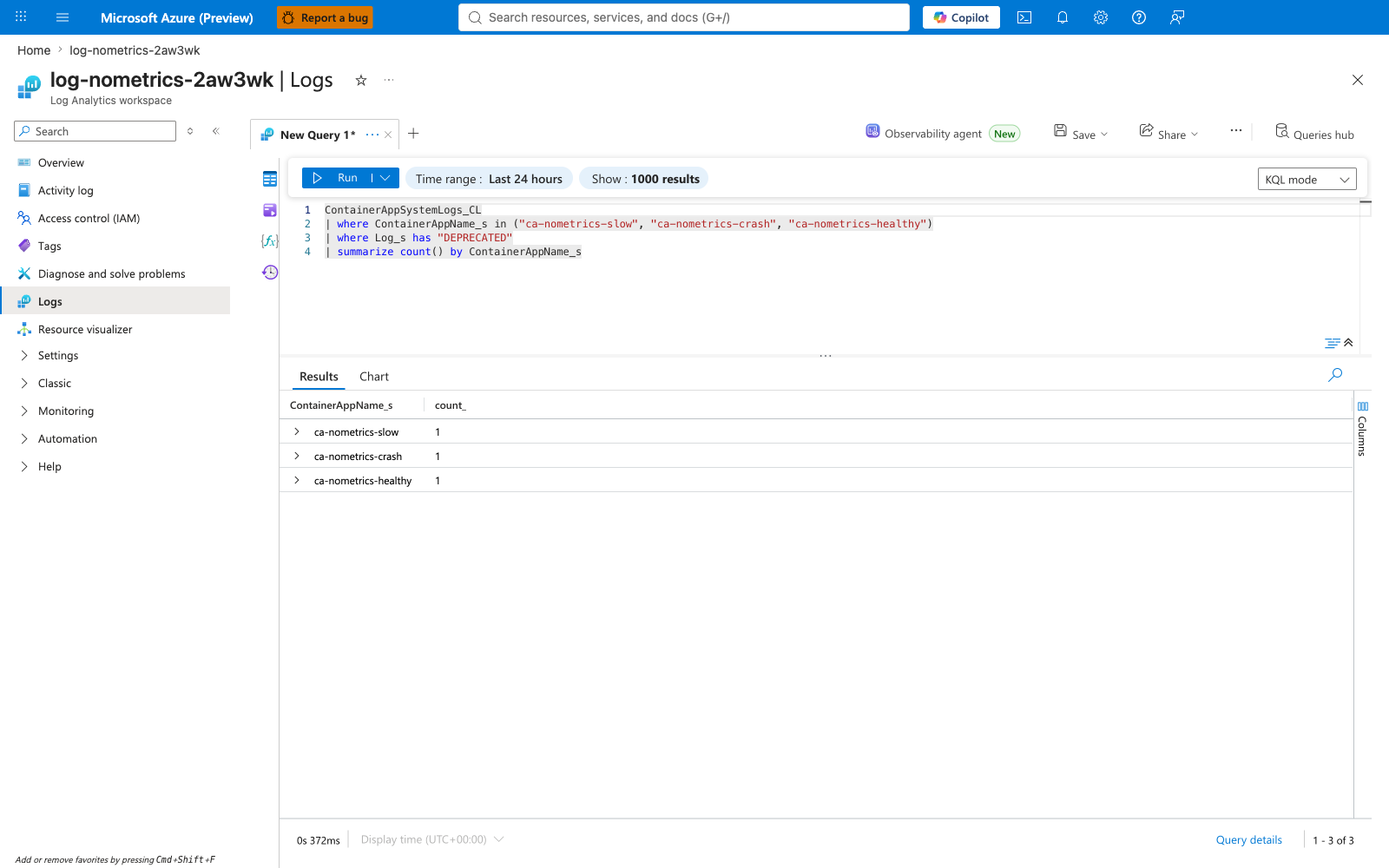Select Activity log in the sidebar
1389x868 pixels.
click(x=66, y=191)
